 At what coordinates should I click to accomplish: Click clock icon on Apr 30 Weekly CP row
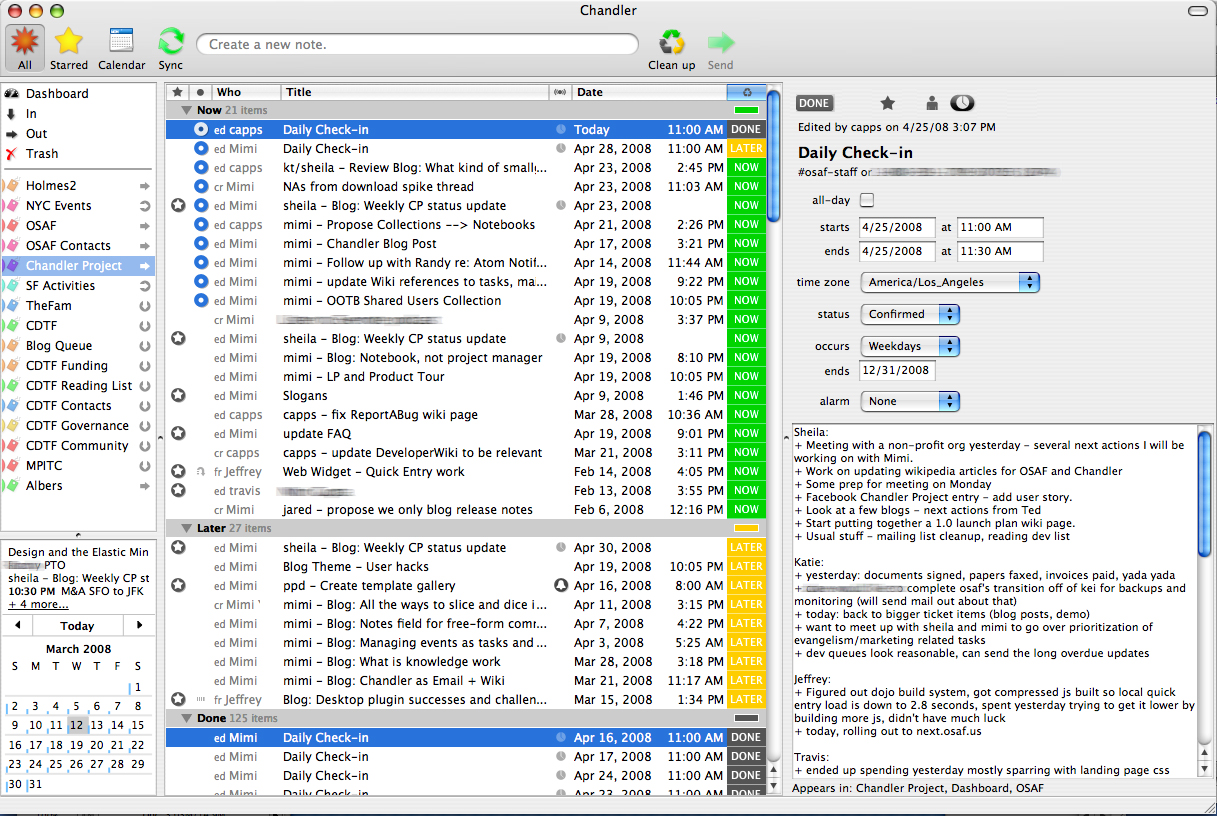point(561,548)
